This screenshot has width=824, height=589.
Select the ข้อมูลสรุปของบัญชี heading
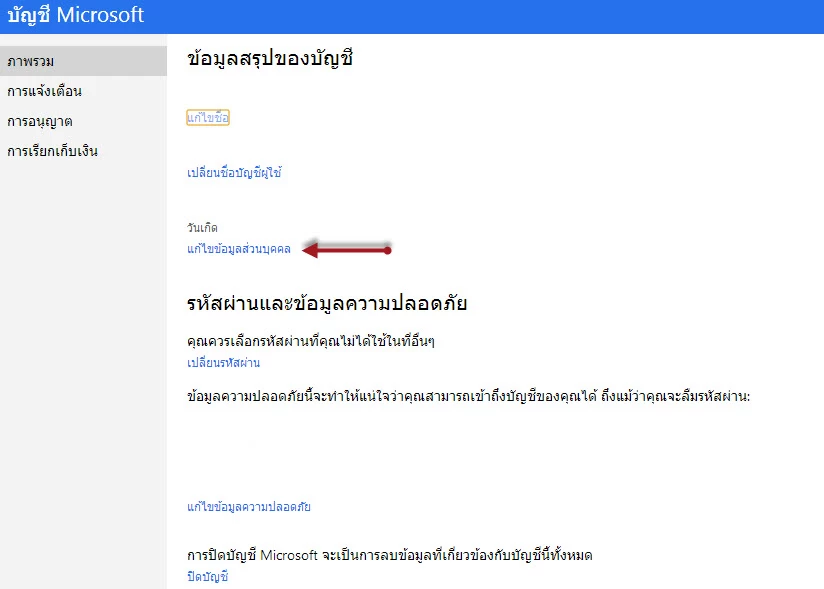270,58
